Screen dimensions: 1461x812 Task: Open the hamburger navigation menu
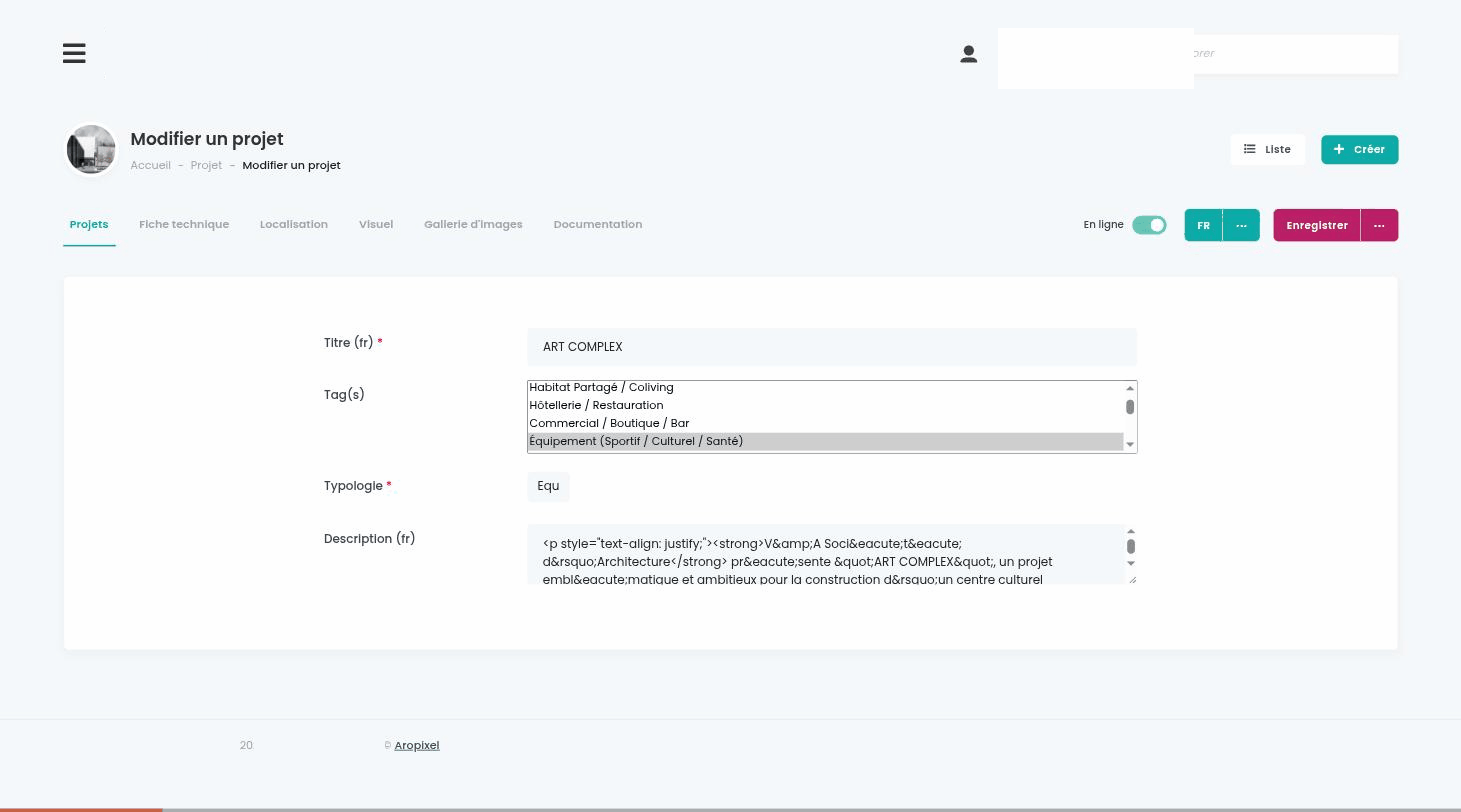click(74, 53)
